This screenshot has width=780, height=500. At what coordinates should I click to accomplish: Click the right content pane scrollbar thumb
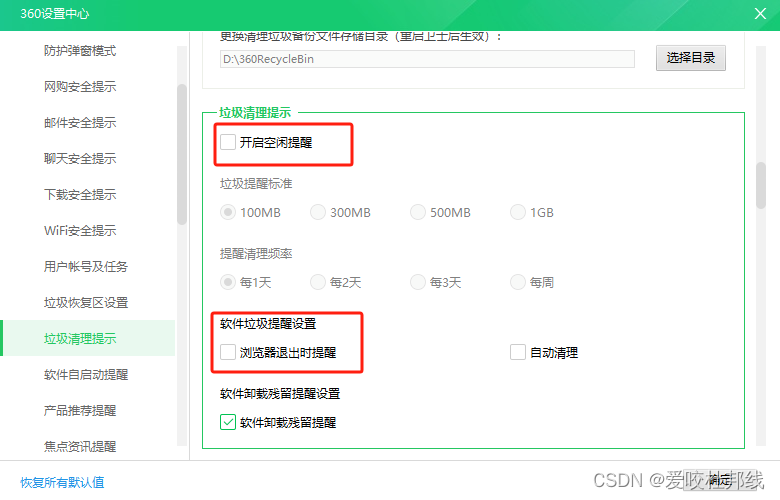(761, 185)
